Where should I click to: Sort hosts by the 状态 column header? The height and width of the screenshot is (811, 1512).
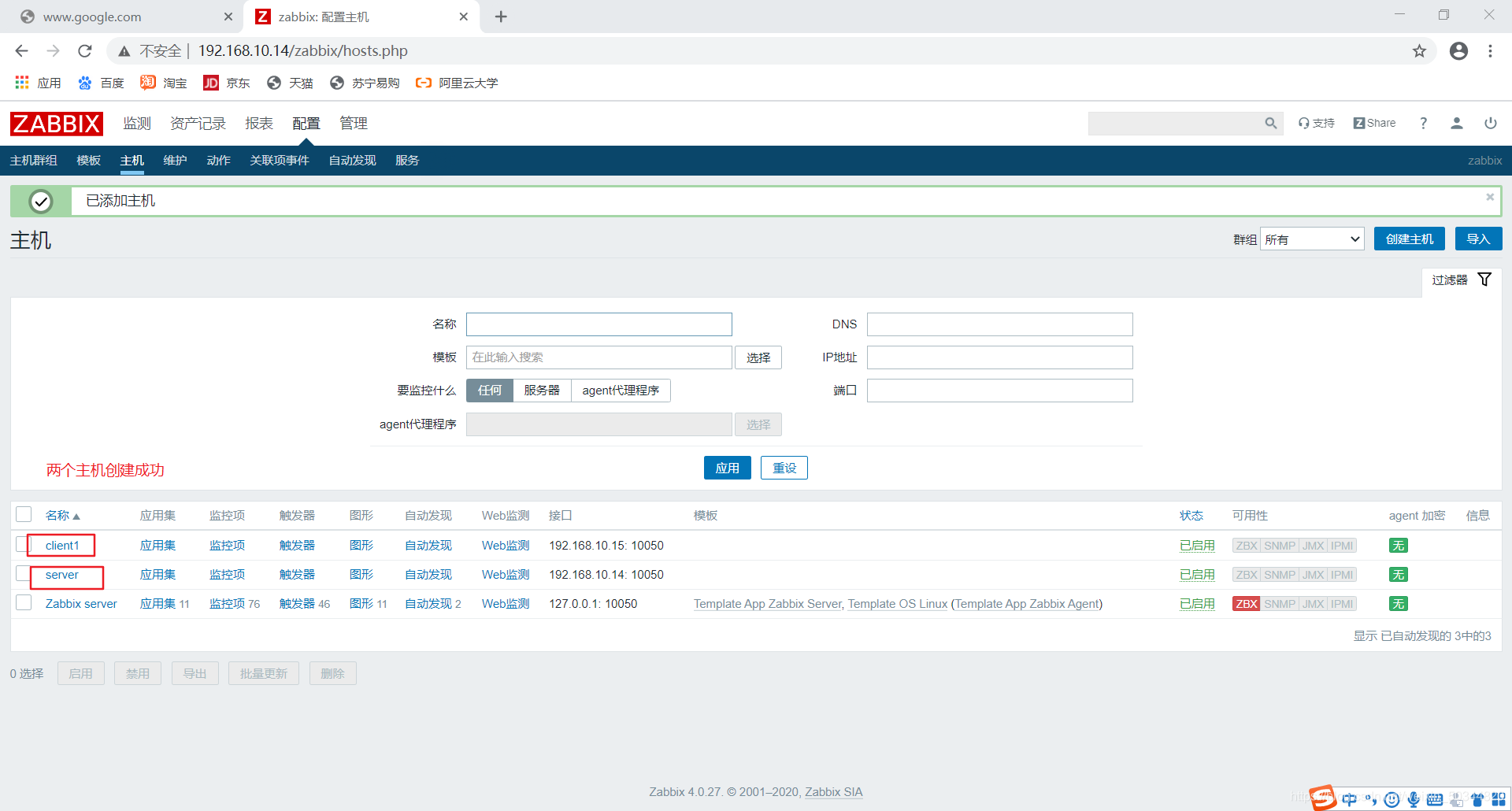click(x=1191, y=516)
